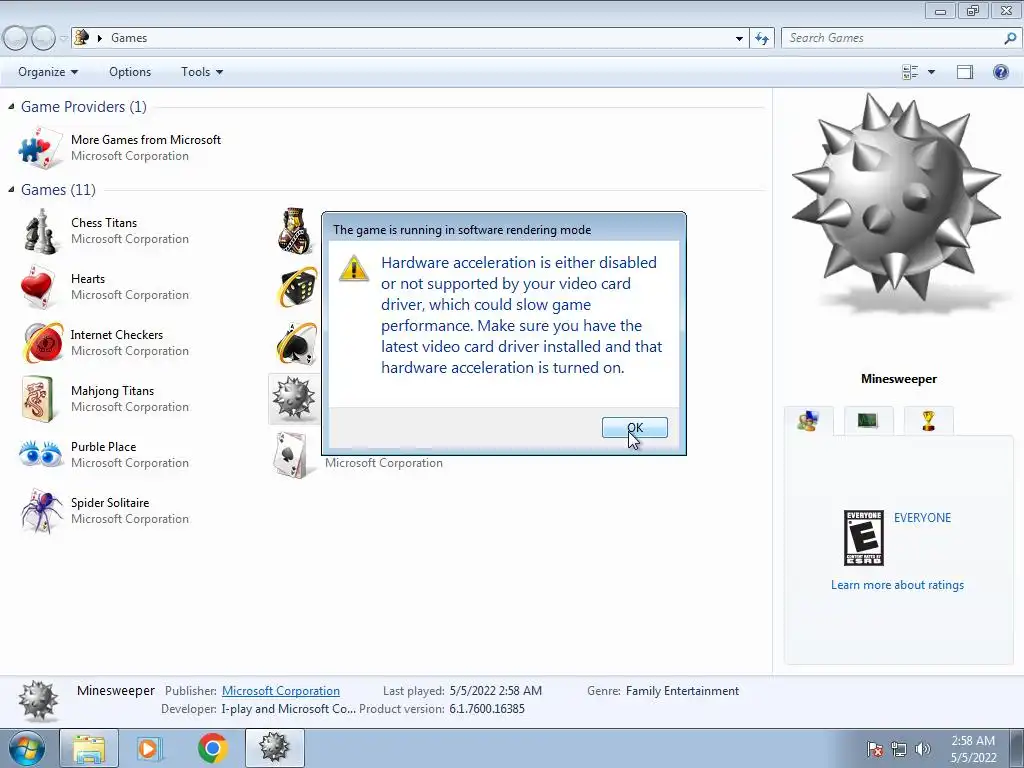Click the Back navigation button
Image resolution: width=1024 pixels, height=768 pixels.
16,38
